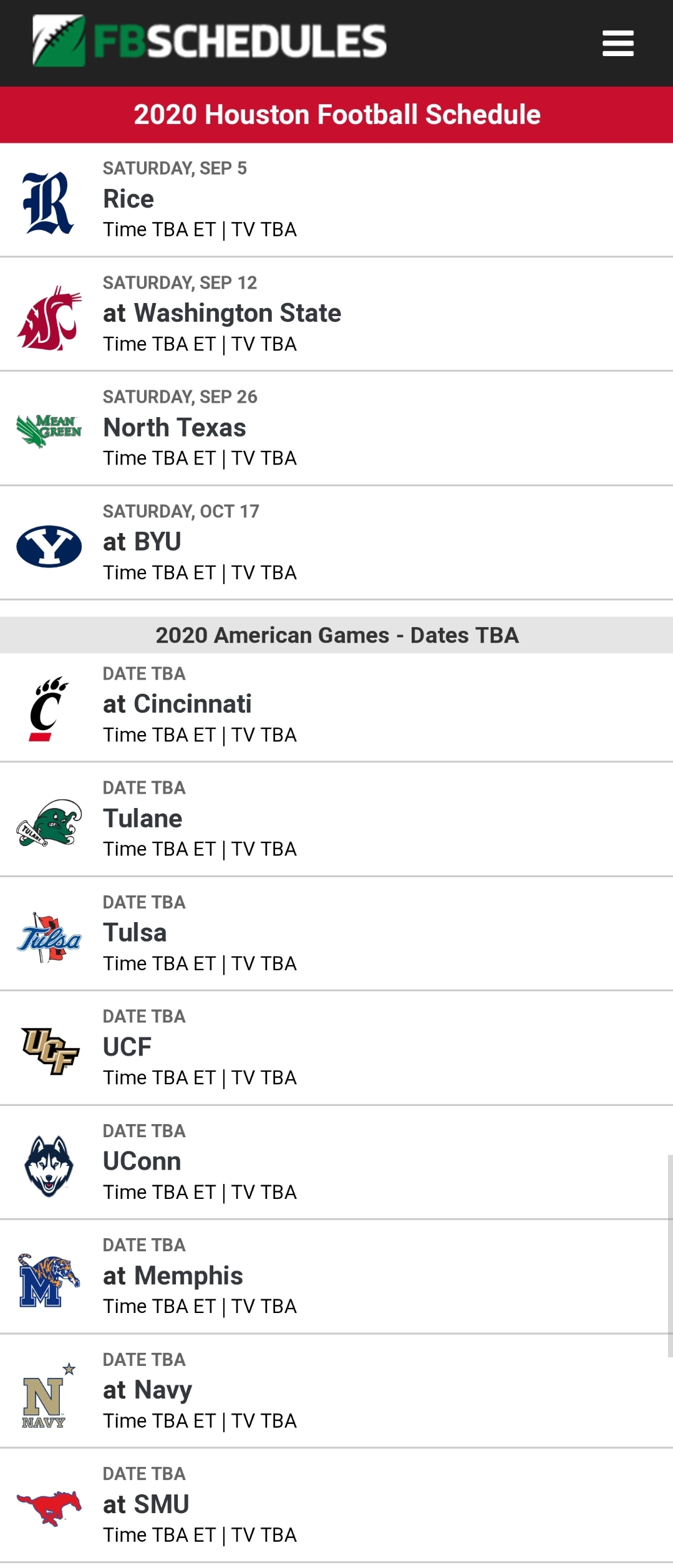Click the 2020 Houston Football Schedule header
This screenshot has width=673, height=1568.
(x=337, y=115)
